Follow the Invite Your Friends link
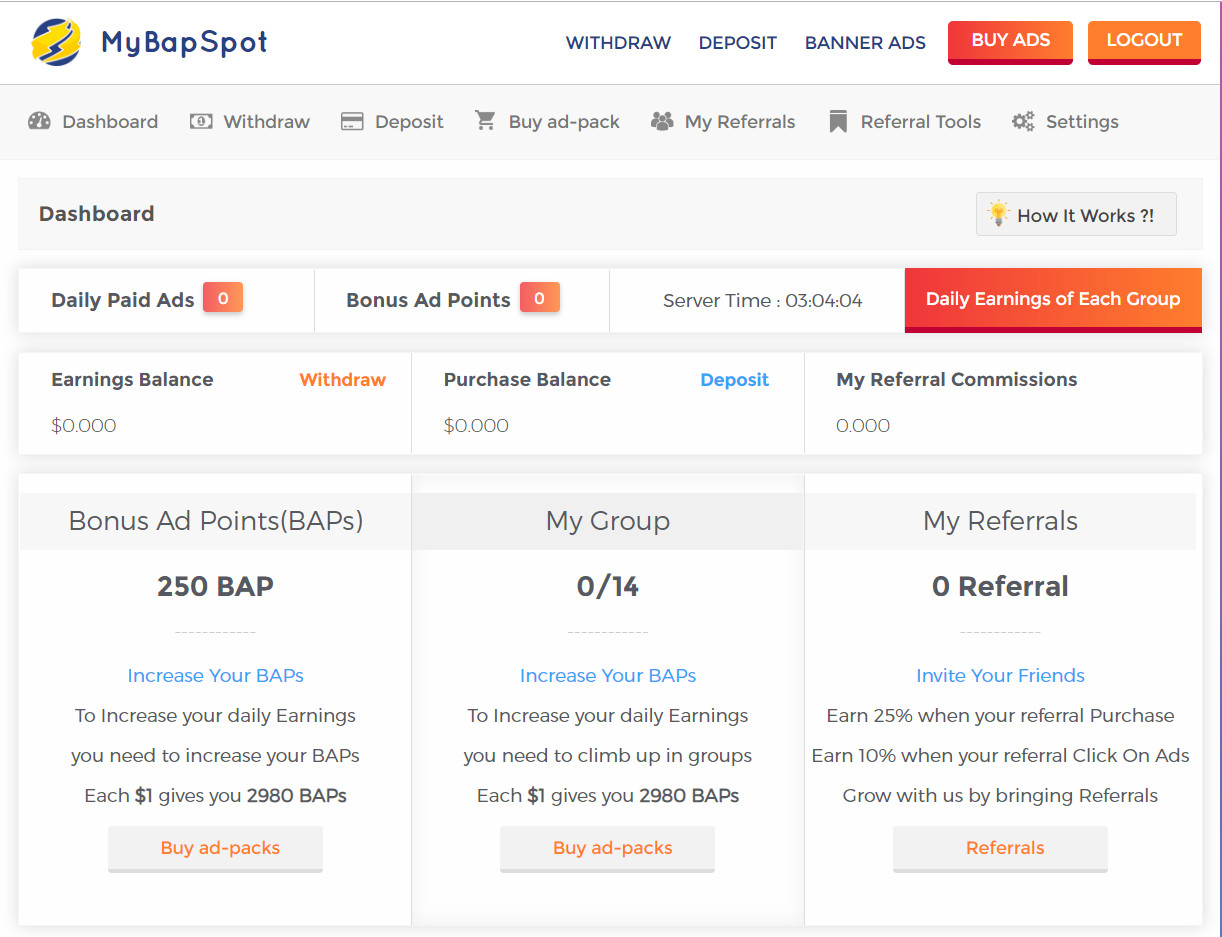Image resolution: width=1222 pixels, height=937 pixels. 1000,676
